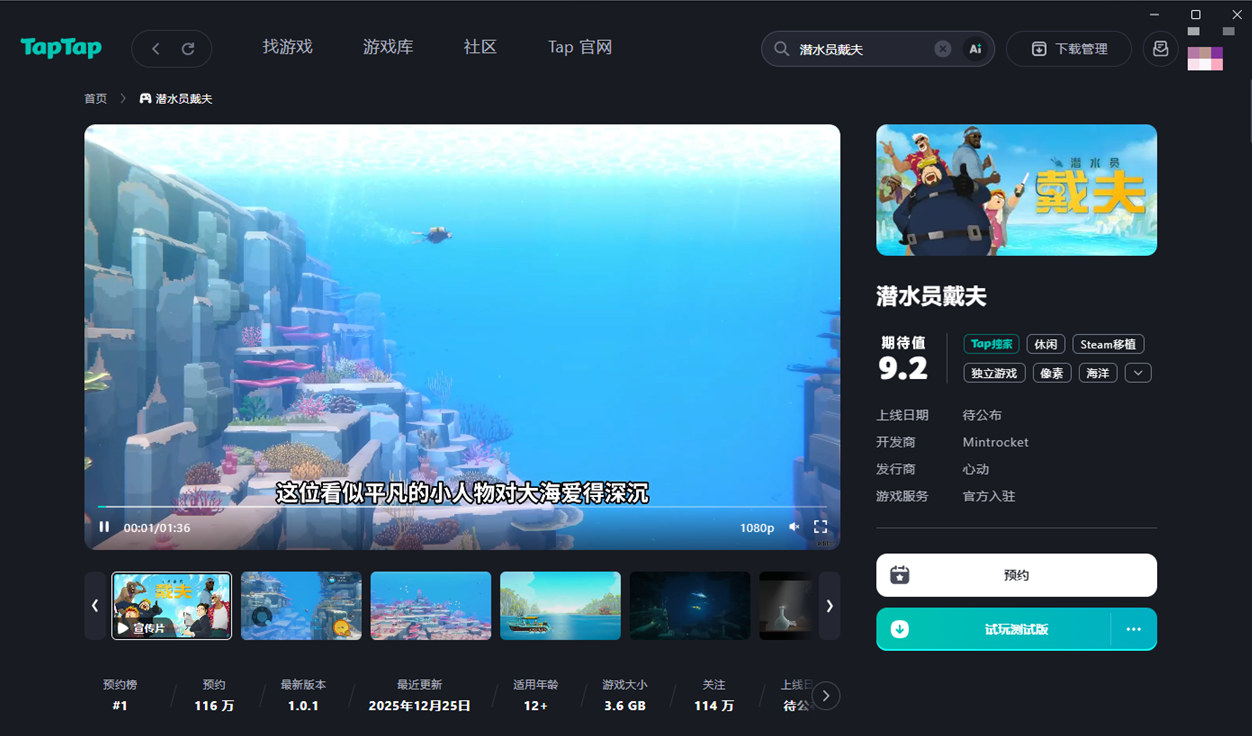Mute the video player volume
The width and height of the screenshot is (1252, 736).
pos(794,526)
